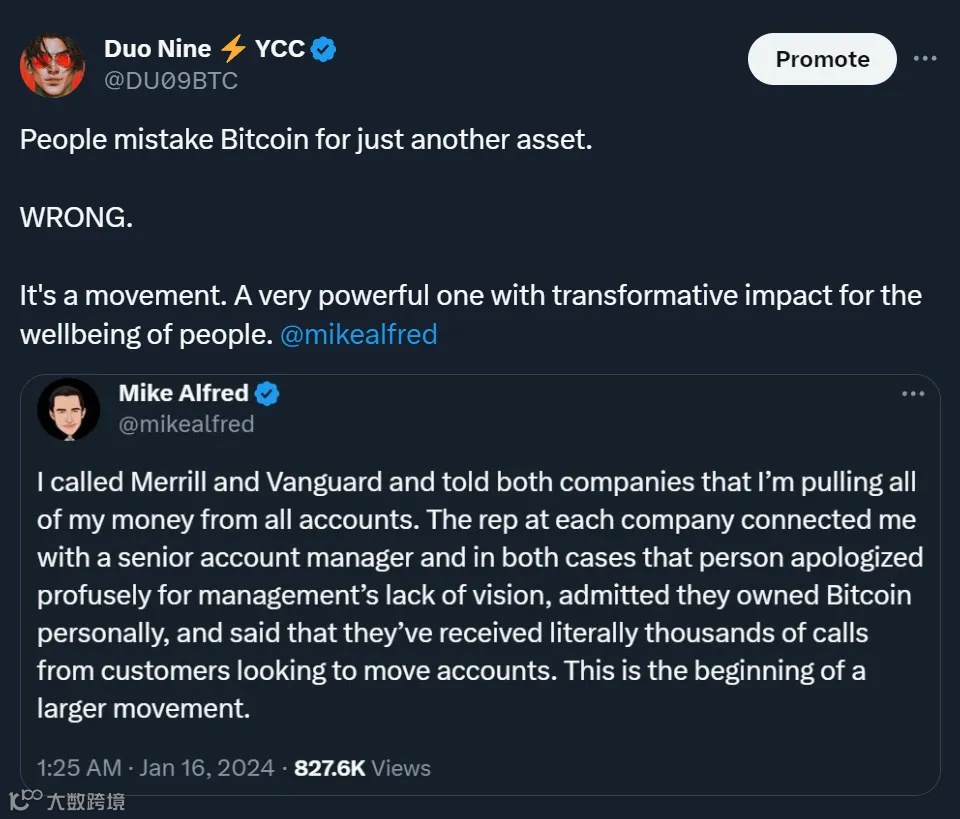
Task: Click the verified badge beside Mike Alfred
Action: coord(267,394)
